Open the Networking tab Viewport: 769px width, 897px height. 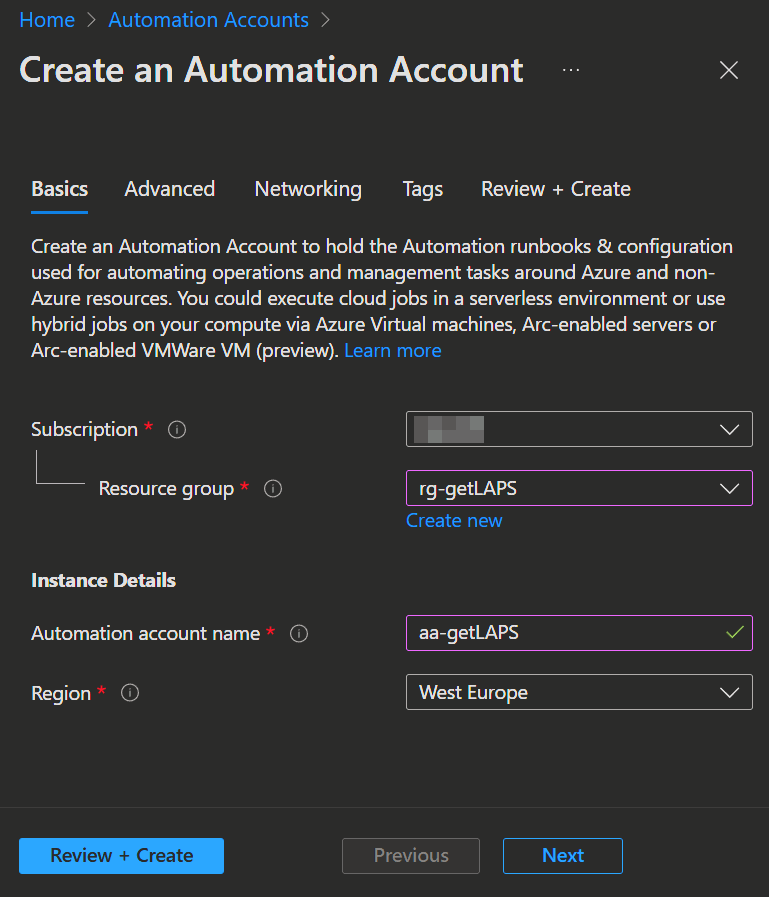pos(308,189)
